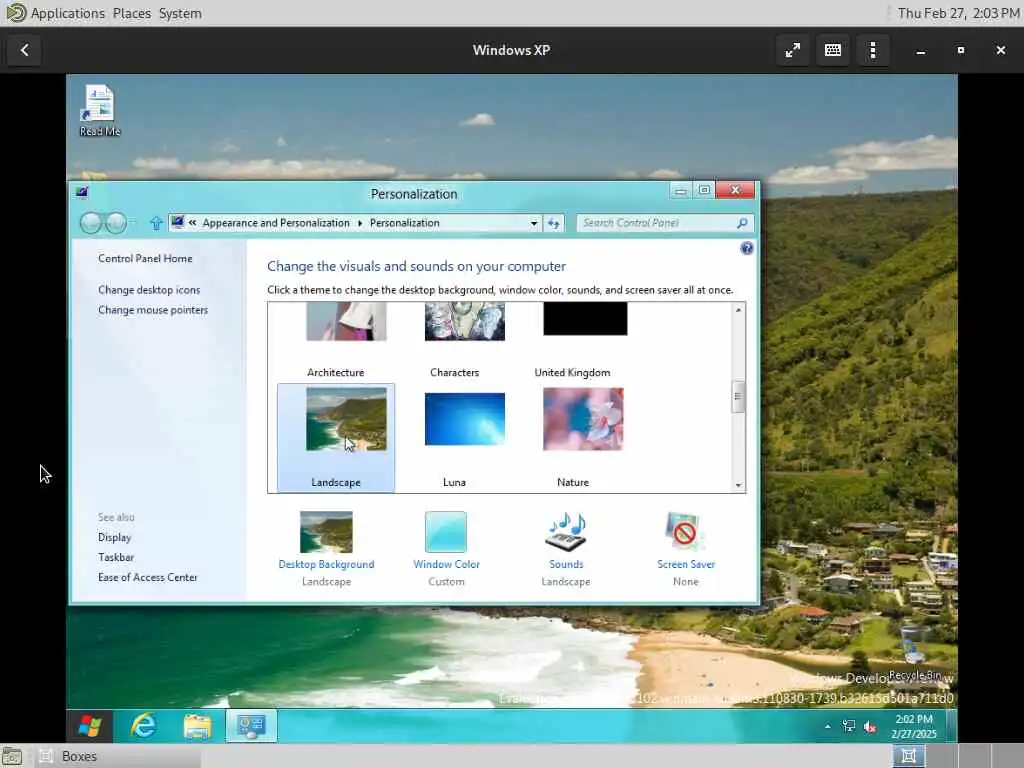Open File Explorer from the taskbar
The width and height of the screenshot is (1024, 768).
197,726
